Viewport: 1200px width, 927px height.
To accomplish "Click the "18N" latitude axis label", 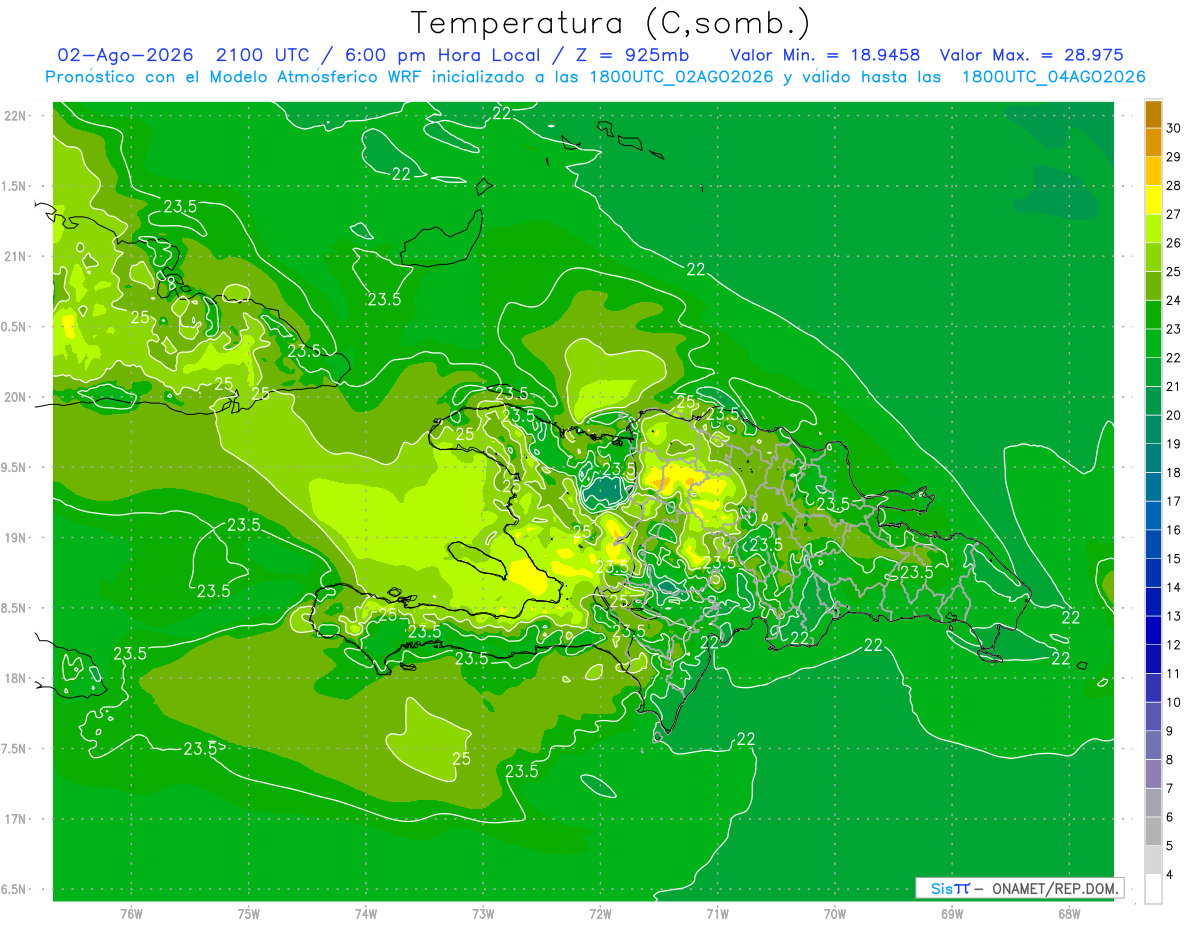I will [17, 679].
